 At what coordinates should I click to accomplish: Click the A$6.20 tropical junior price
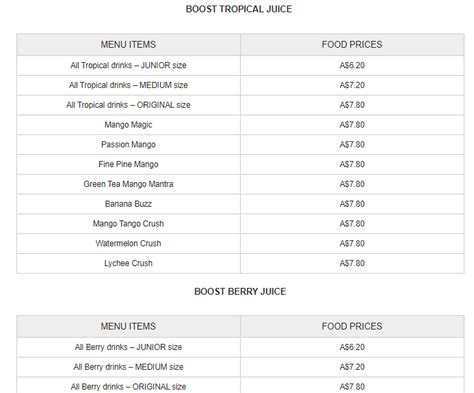(x=352, y=65)
